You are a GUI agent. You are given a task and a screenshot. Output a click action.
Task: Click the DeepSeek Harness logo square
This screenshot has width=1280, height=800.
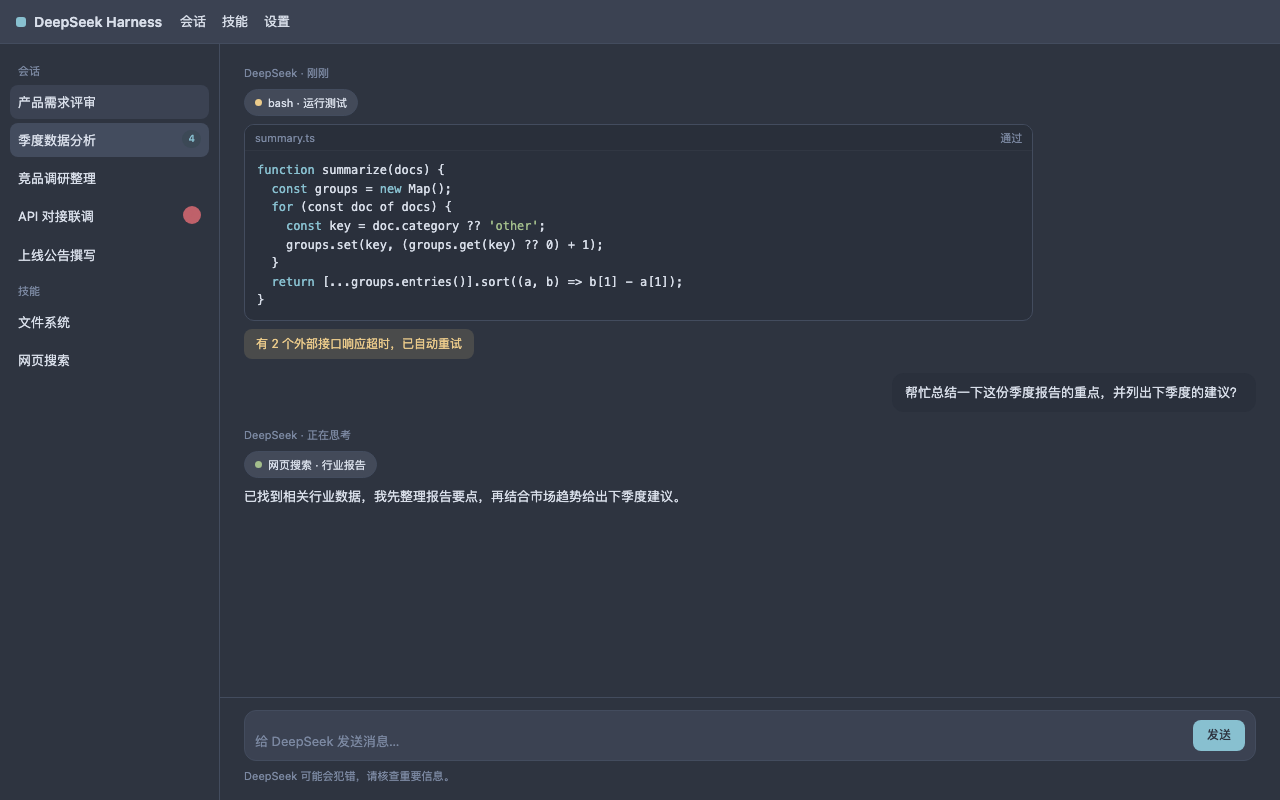(x=21, y=22)
